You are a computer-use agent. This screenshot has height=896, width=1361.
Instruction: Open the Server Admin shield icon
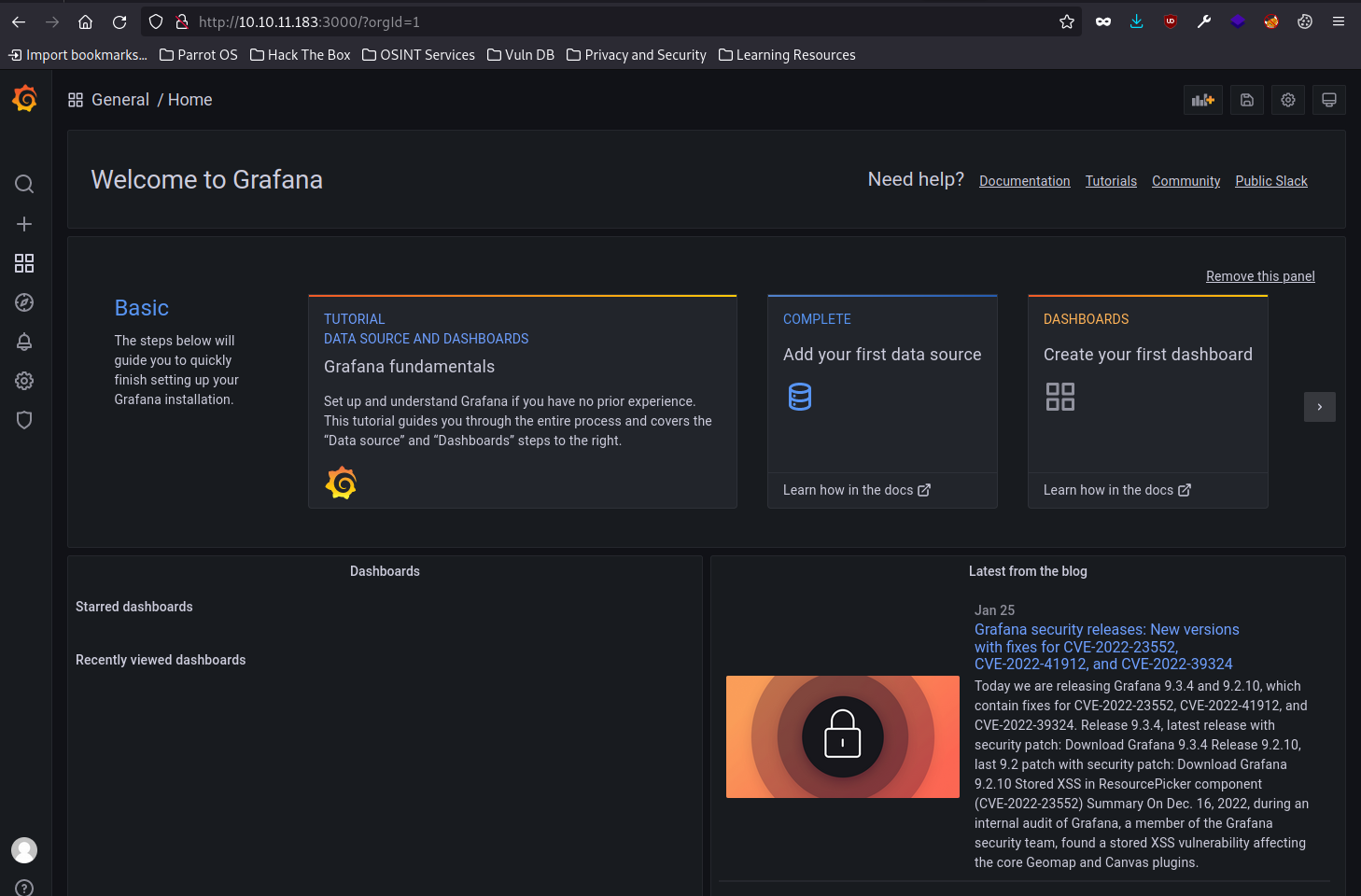point(24,420)
